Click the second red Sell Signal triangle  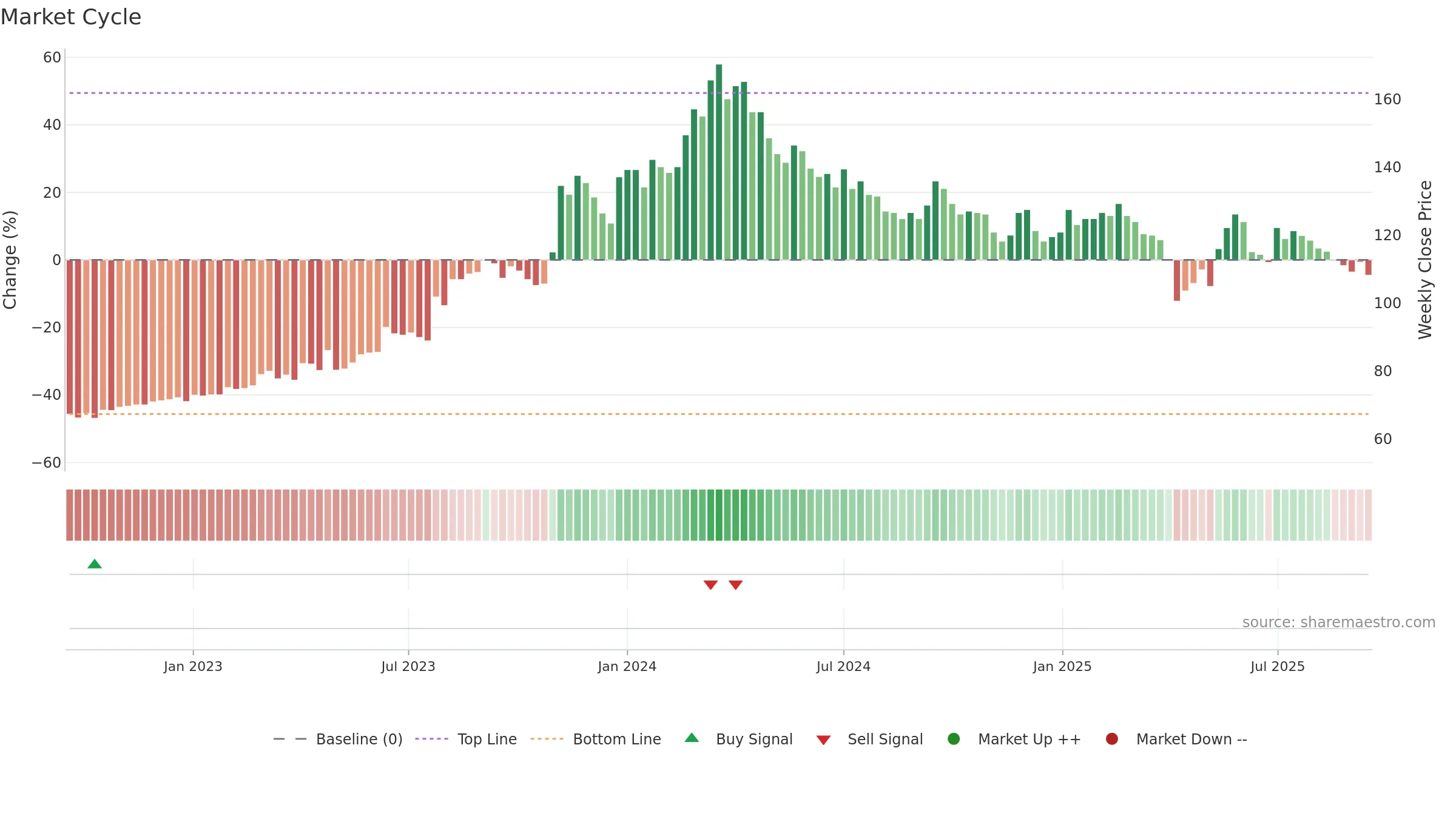click(736, 585)
